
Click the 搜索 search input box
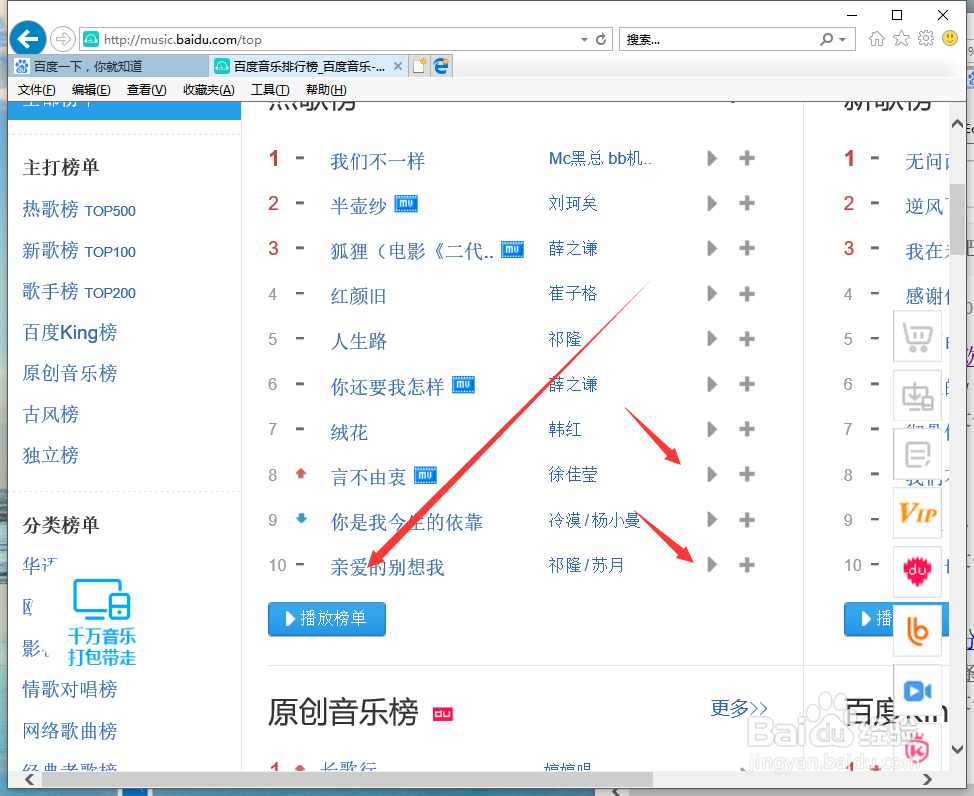[x=717, y=40]
